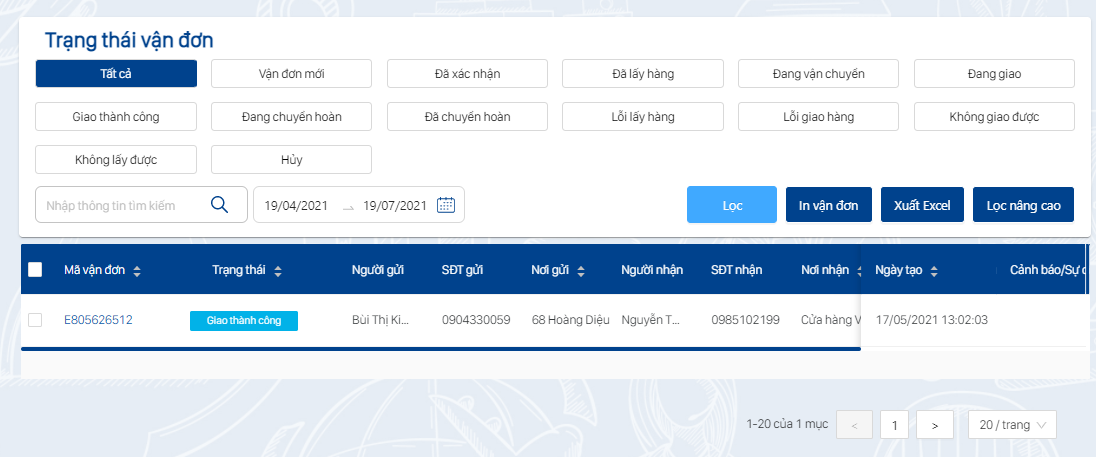Click the 1-20 của 1 mục text

coord(787,423)
